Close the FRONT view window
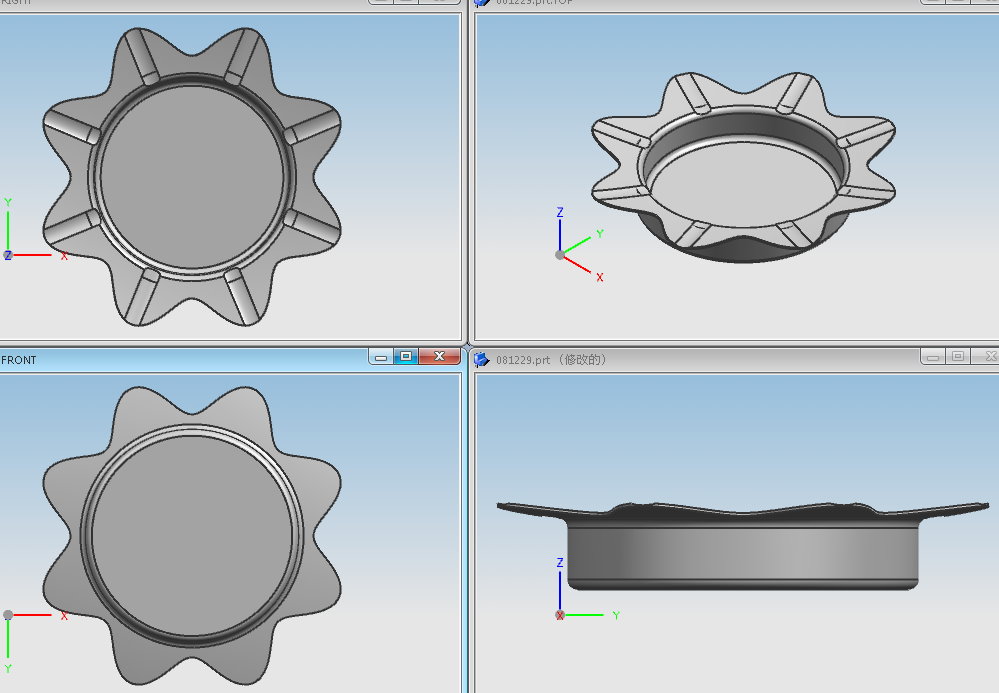999x693 pixels. click(x=439, y=357)
